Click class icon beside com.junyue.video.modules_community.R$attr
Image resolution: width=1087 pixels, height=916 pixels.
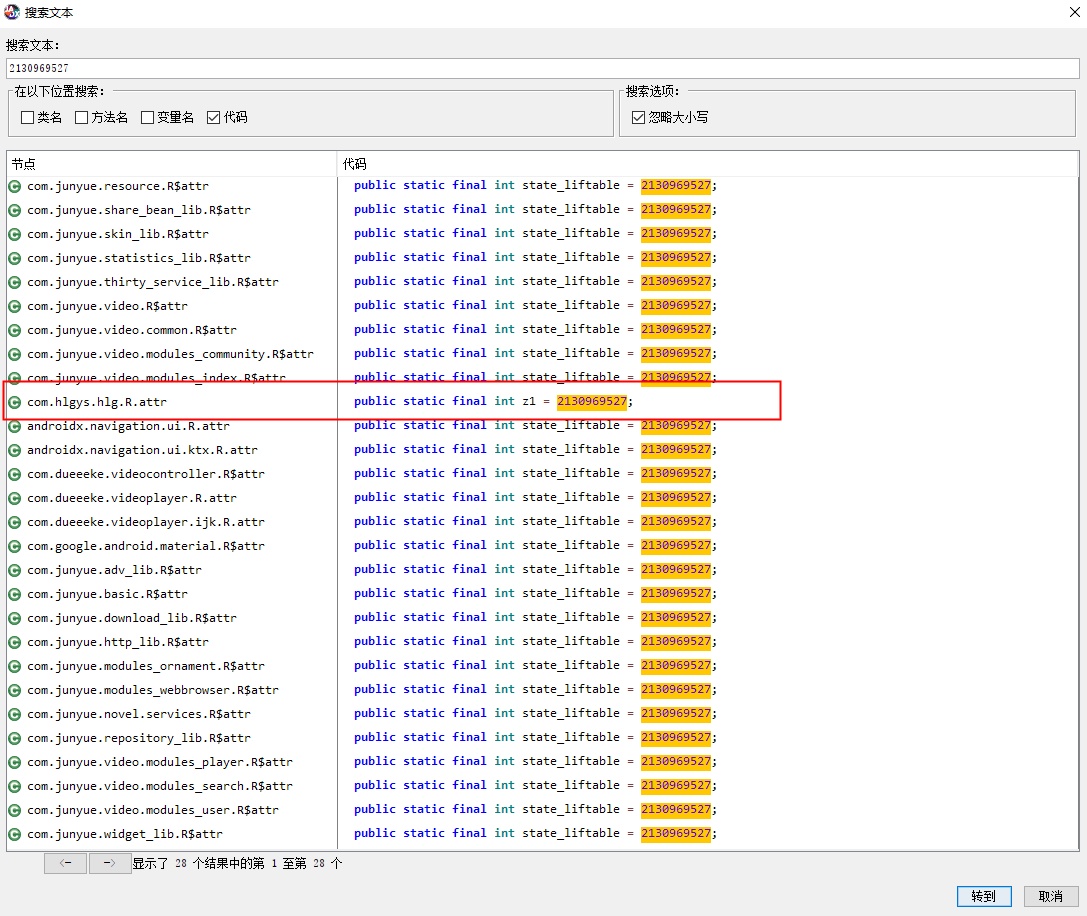click(15, 354)
